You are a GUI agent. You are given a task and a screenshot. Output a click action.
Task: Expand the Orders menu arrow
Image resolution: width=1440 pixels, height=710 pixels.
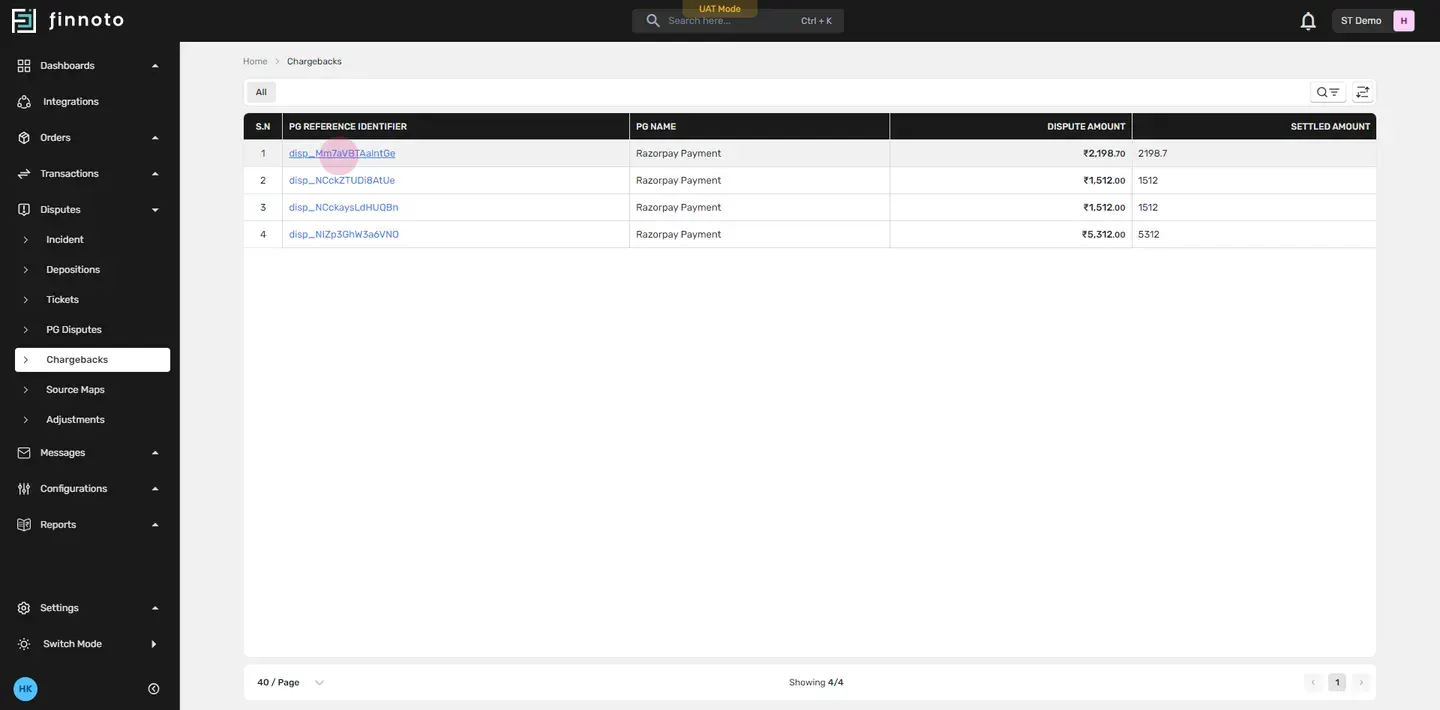(155, 138)
